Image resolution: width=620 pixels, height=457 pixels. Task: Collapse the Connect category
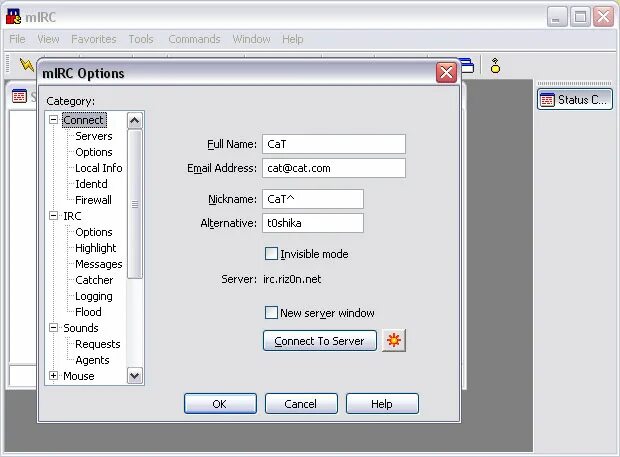point(53,120)
